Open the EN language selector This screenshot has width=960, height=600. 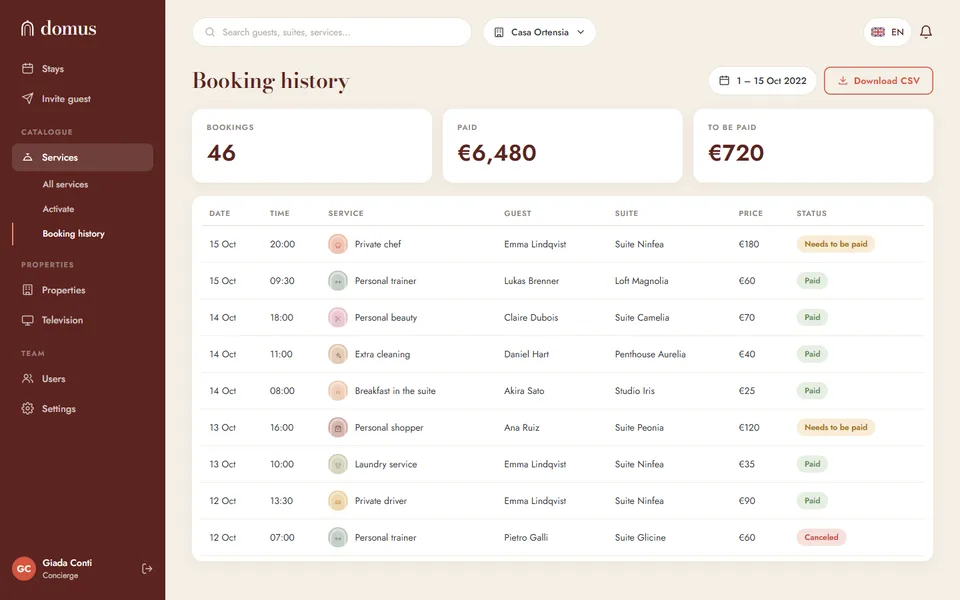pos(887,32)
